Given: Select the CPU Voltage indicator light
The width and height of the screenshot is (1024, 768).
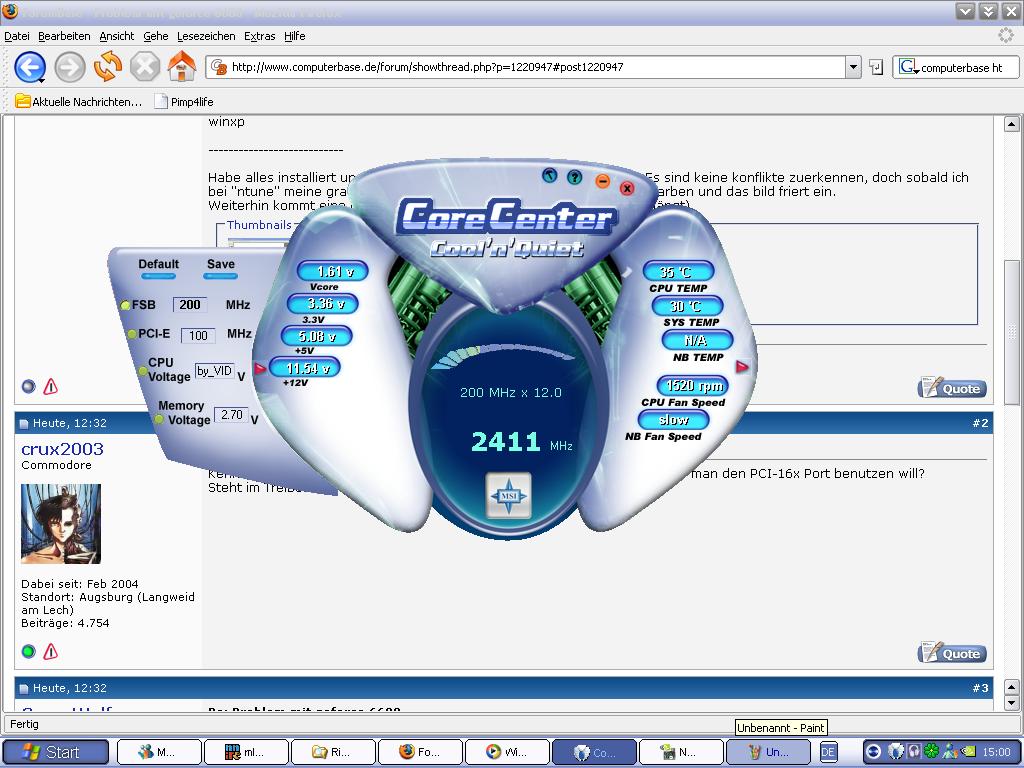Looking at the screenshot, I should tap(143, 371).
